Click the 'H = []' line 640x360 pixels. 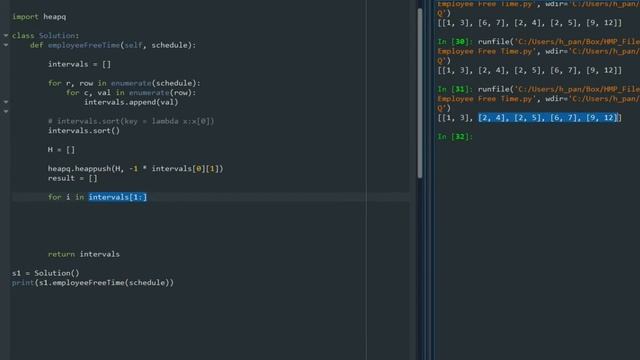(x=61, y=149)
